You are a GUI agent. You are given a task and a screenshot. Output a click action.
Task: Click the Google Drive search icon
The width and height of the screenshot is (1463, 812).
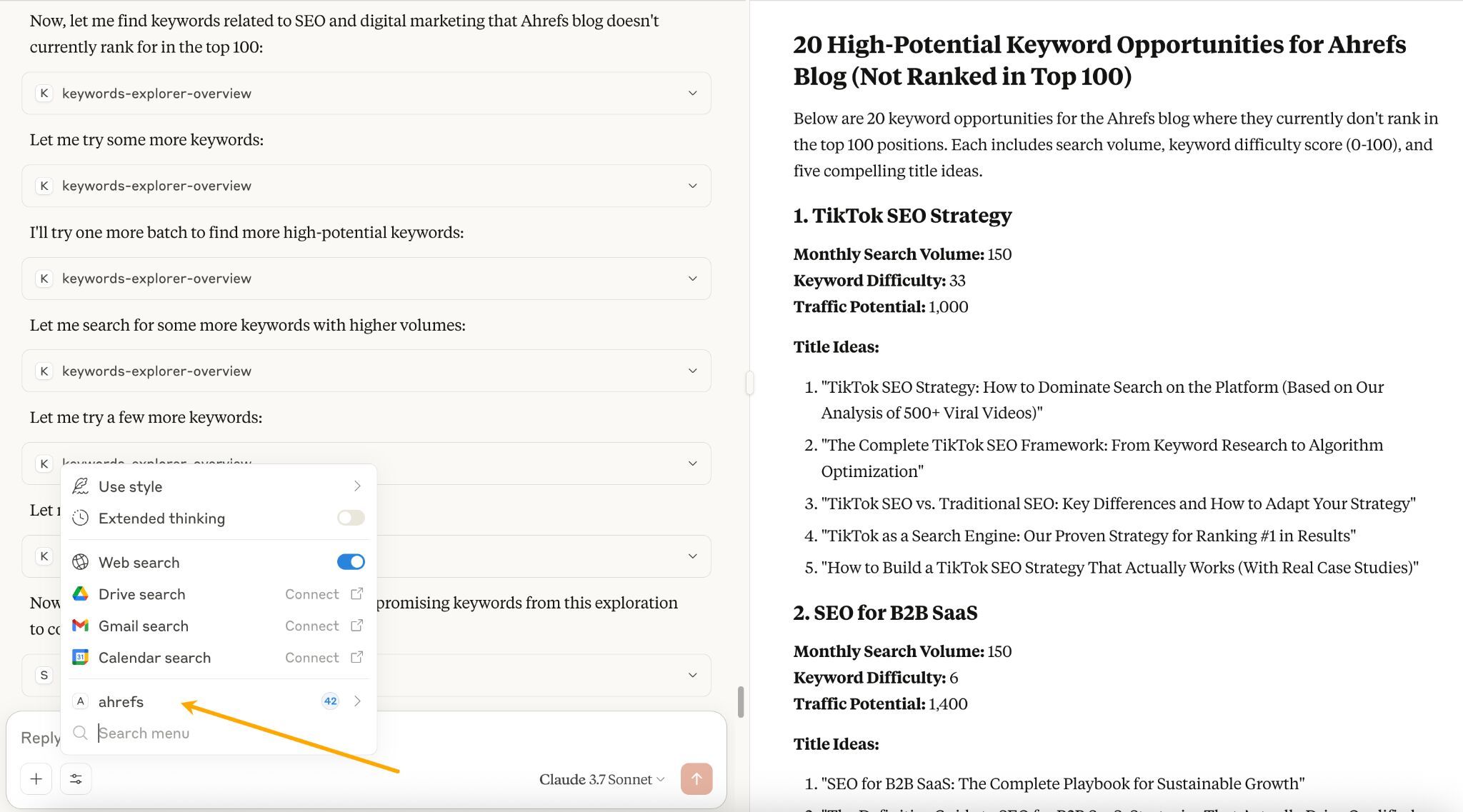pos(81,593)
